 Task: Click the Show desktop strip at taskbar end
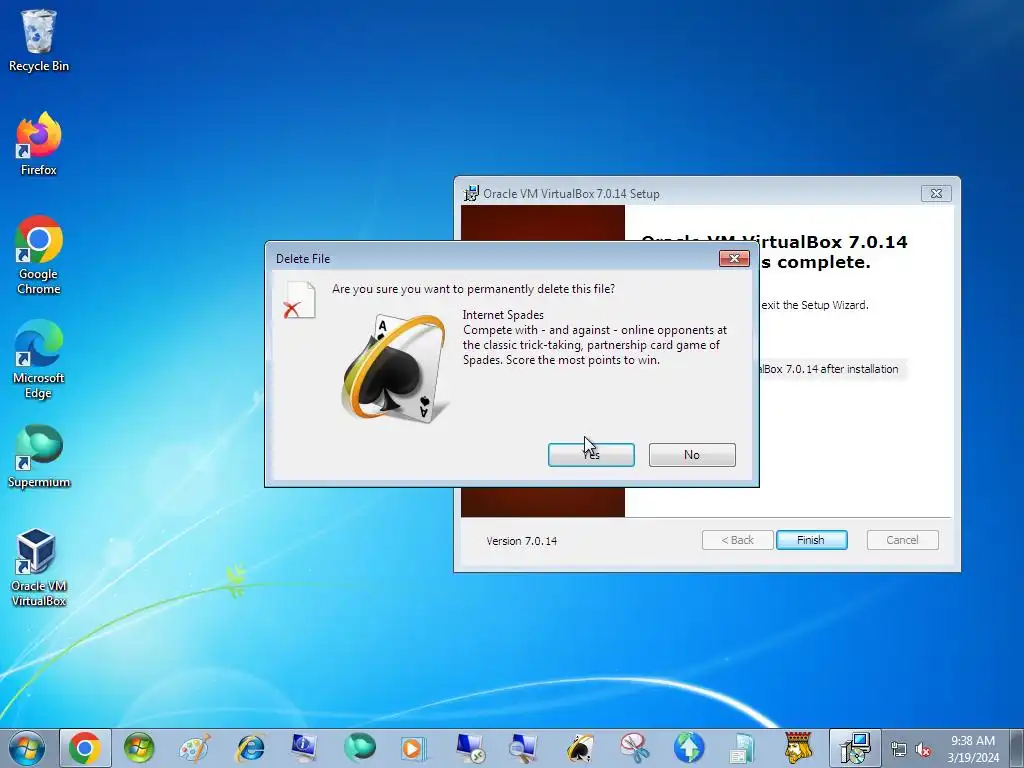(x=1017, y=748)
